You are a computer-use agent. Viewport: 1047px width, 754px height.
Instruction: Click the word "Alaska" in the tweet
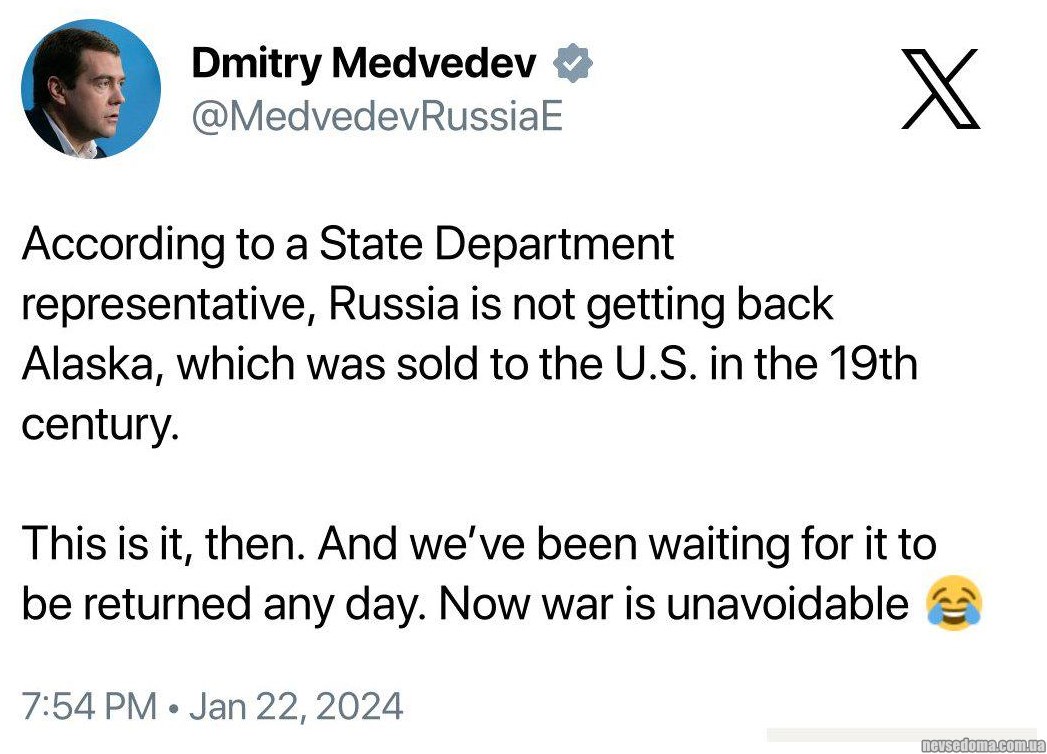pos(92,365)
